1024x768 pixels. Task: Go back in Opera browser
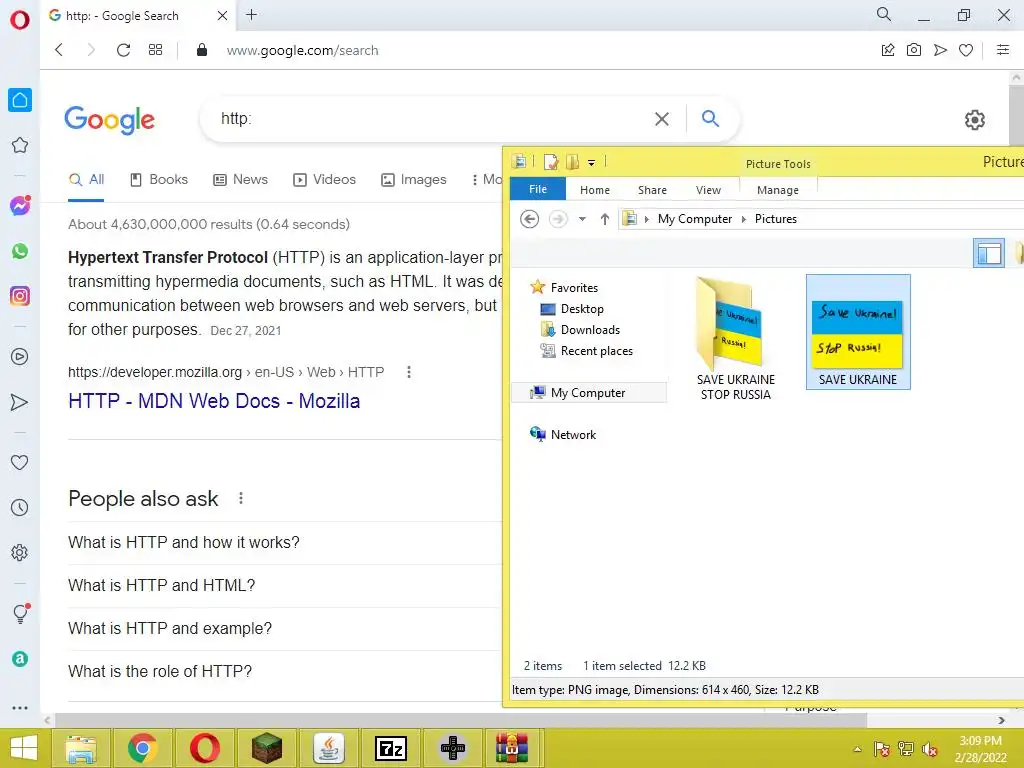coord(59,50)
